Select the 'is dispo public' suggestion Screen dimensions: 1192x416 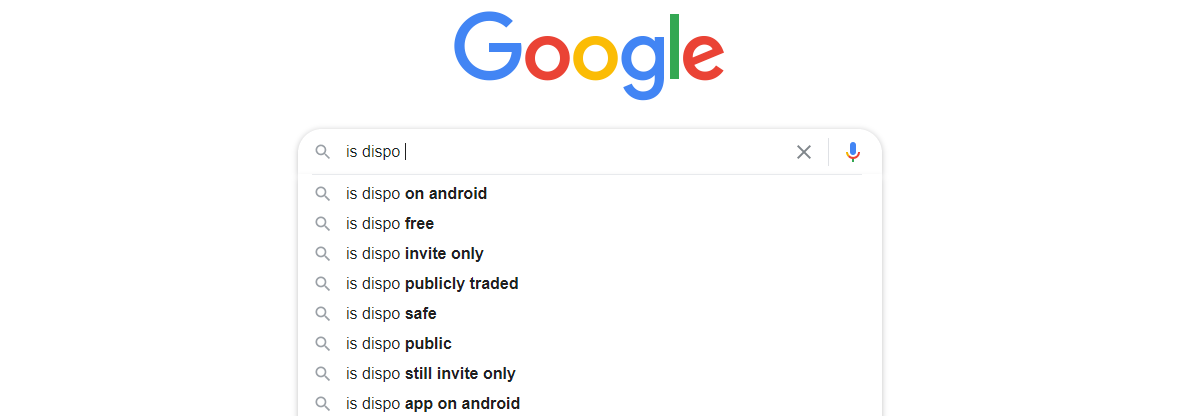point(590,344)
